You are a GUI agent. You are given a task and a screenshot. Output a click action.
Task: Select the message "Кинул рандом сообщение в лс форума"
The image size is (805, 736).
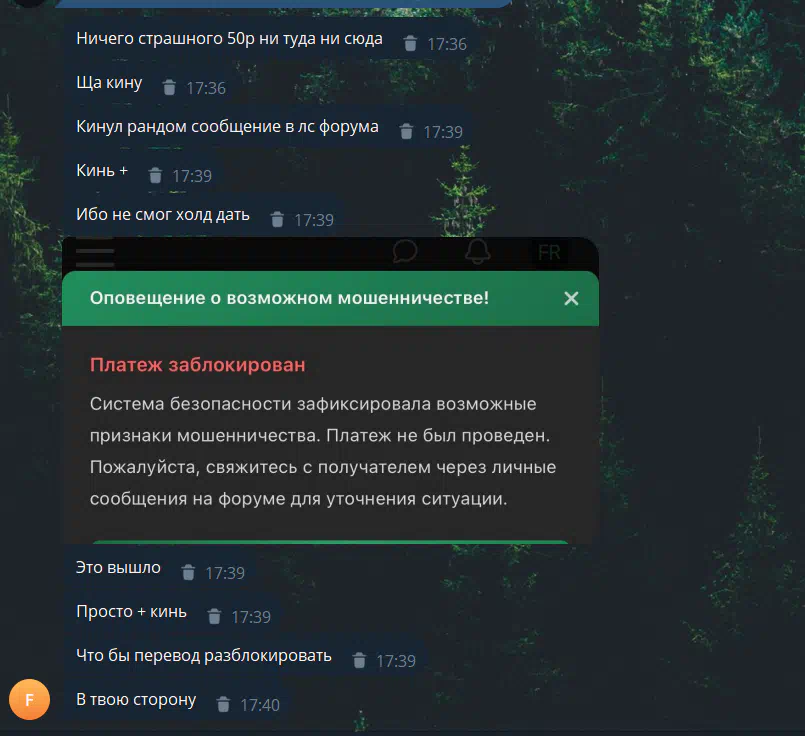click(227, 126)
